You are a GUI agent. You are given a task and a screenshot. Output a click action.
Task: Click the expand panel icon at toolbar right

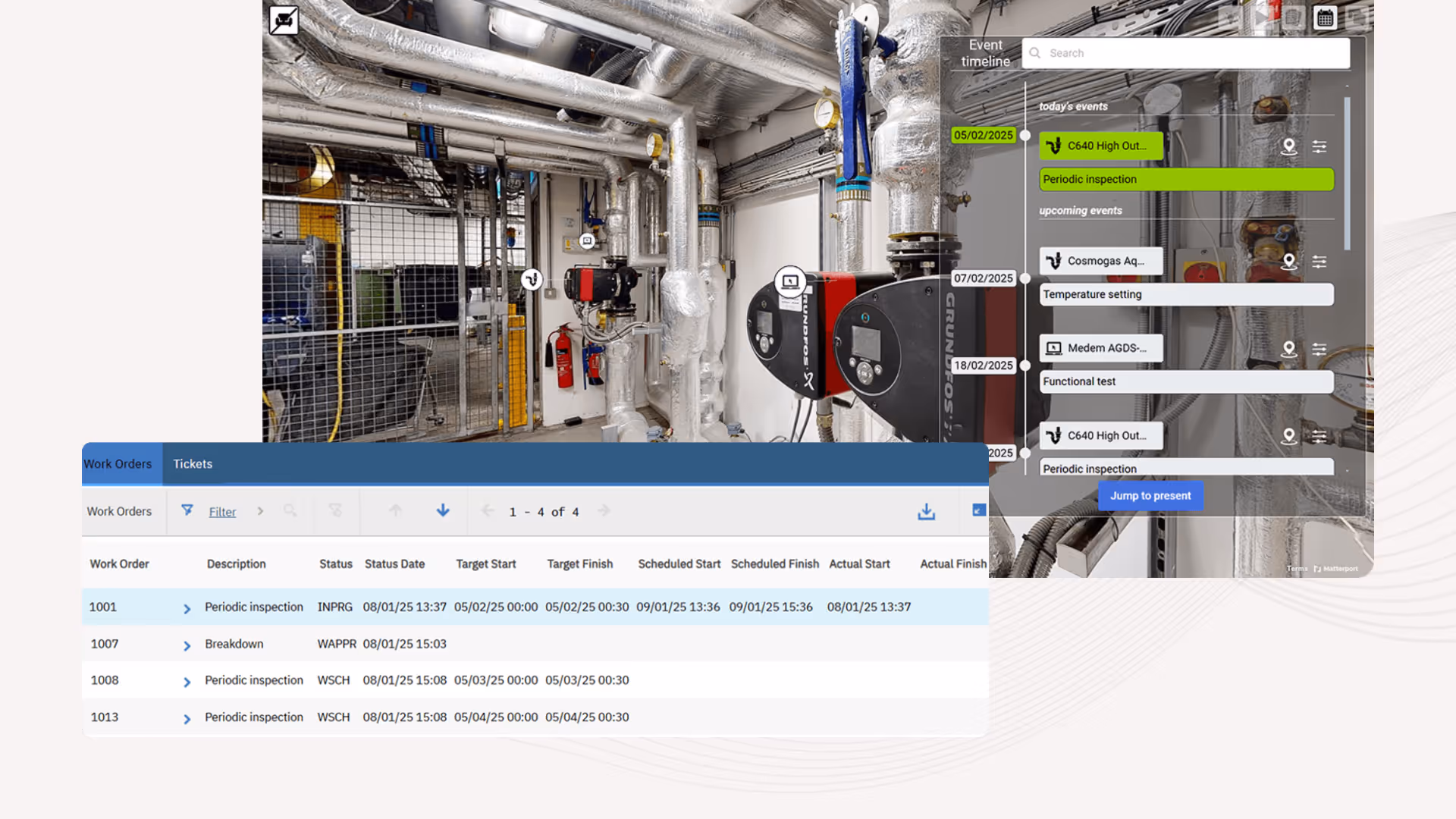pos(979,510)
